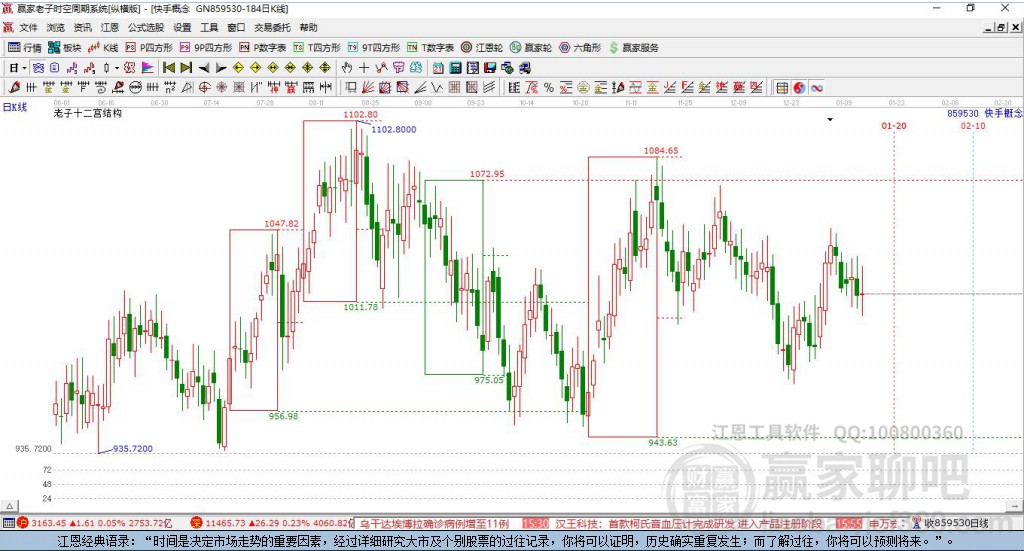Click the pink flag chart icon

tap(148, 68)
